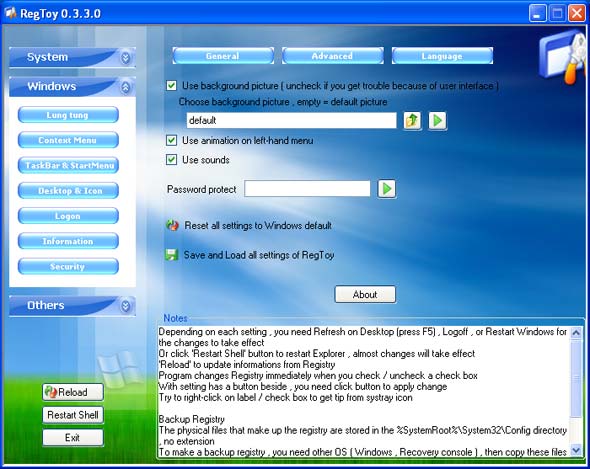Apply background picture with green arrow button
Screen dimensions: 590x469
pos(437,121)
